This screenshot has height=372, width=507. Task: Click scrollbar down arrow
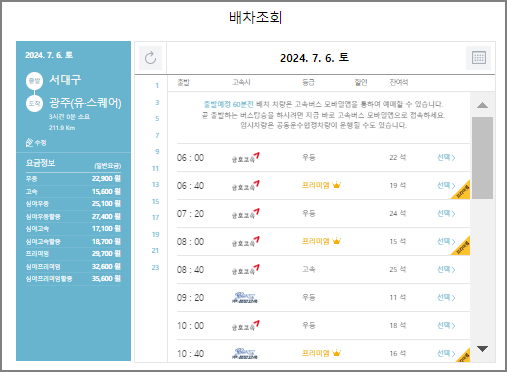coord(482,349)
